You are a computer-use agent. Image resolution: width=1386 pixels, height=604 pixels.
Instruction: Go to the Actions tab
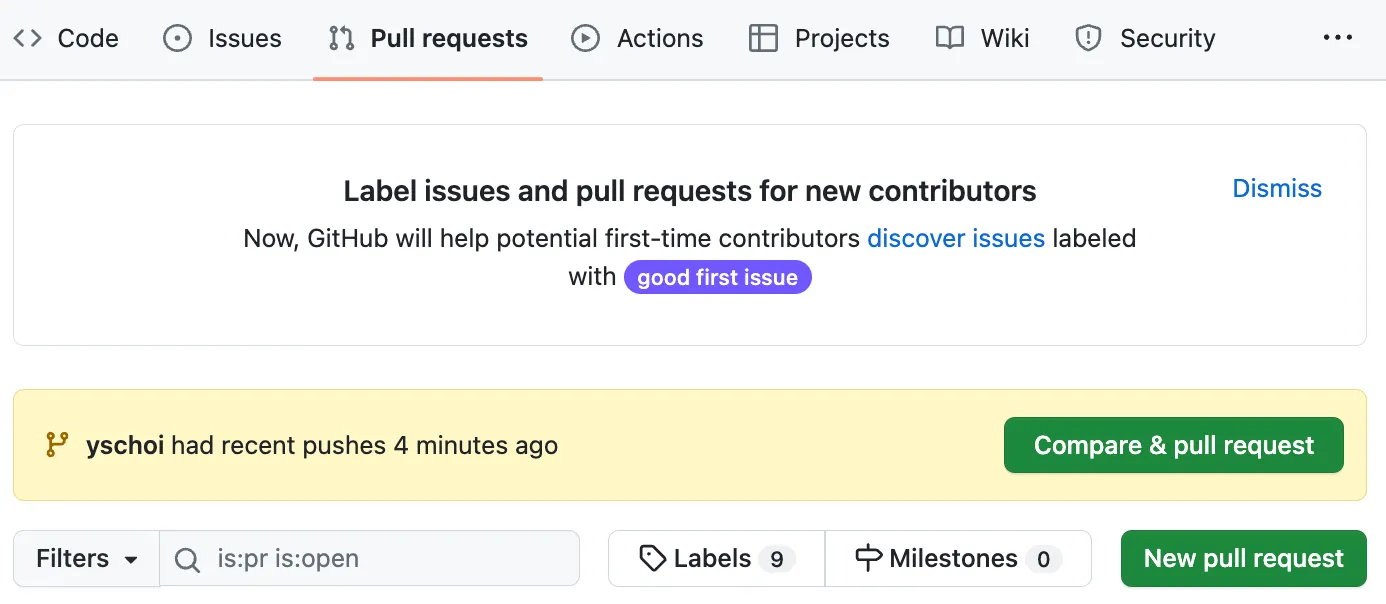(x=659, y=39)
